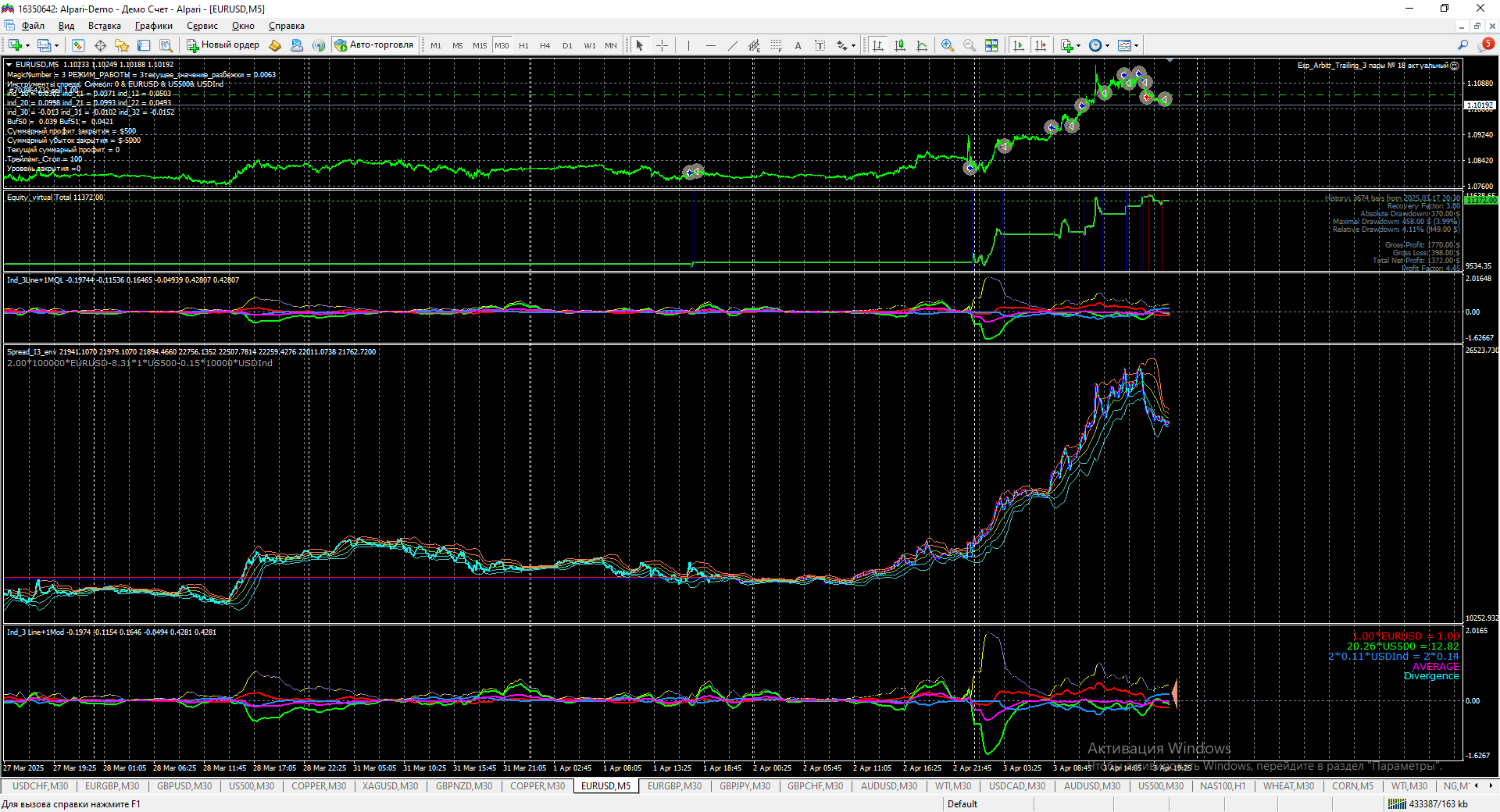
Task: Select the equidistant channel tool
Action: click(754, 45)
